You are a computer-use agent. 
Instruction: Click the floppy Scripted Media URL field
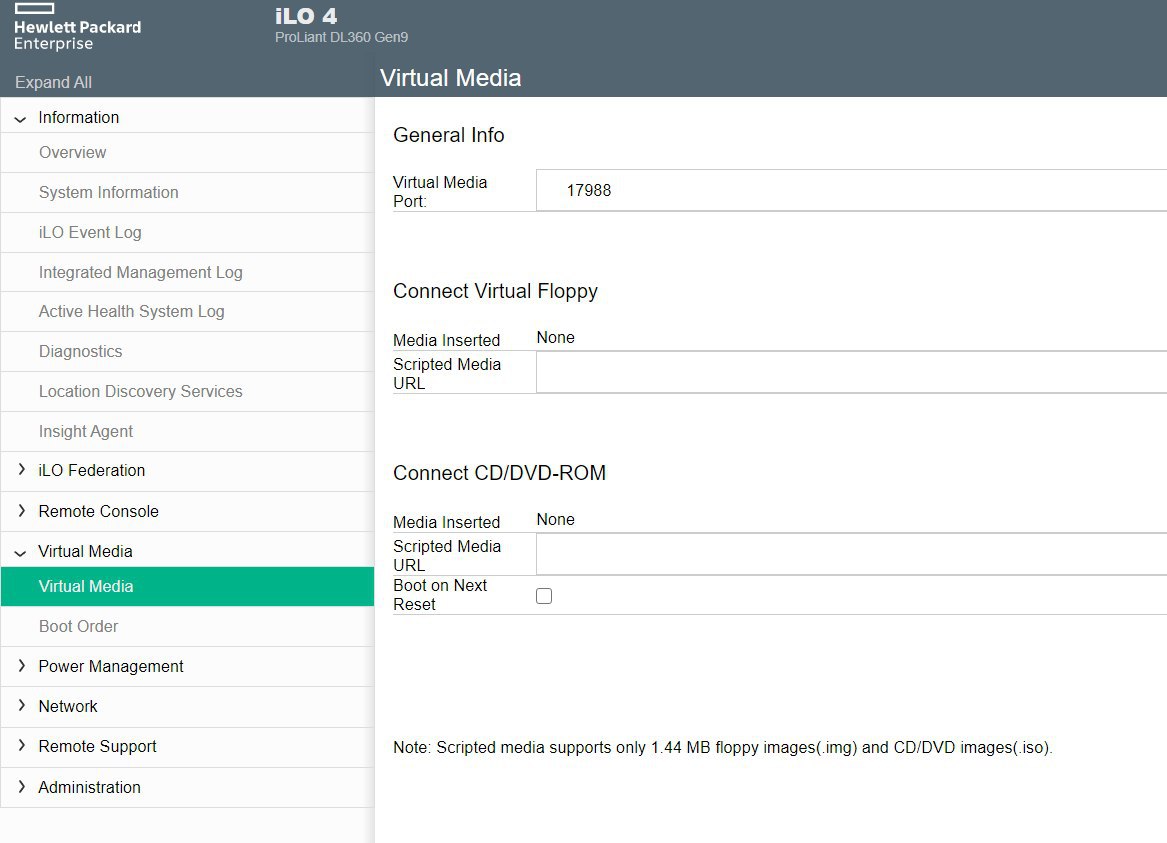click(x=851, y=373)
